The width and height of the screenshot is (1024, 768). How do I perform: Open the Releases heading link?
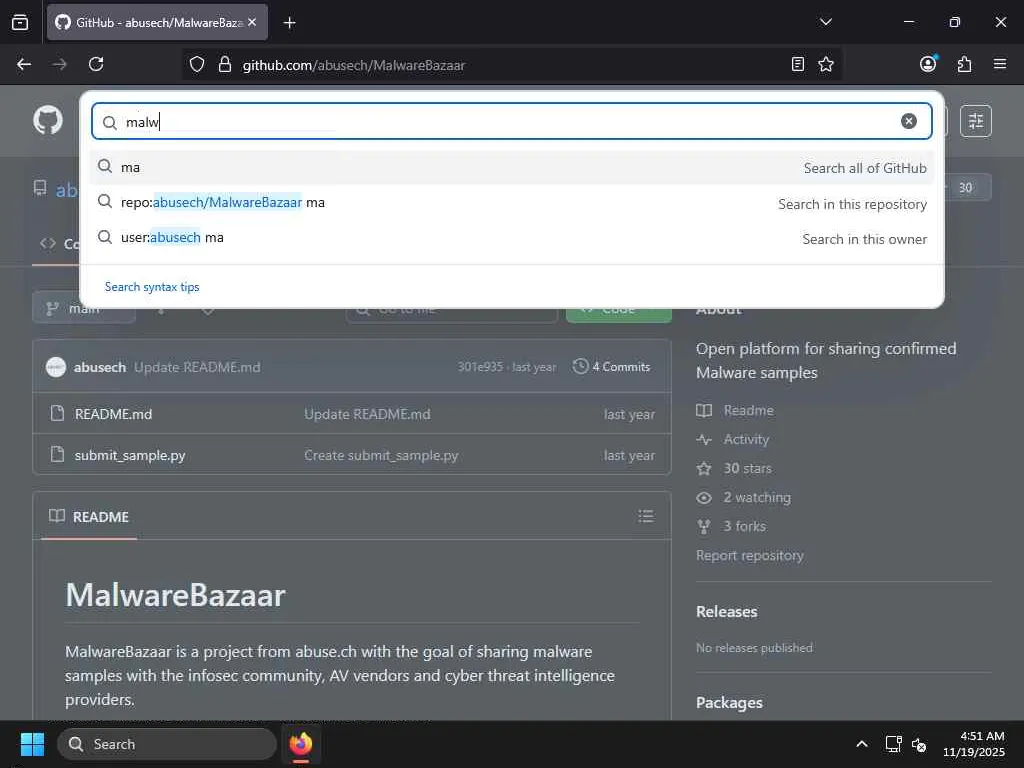point(726,611)
